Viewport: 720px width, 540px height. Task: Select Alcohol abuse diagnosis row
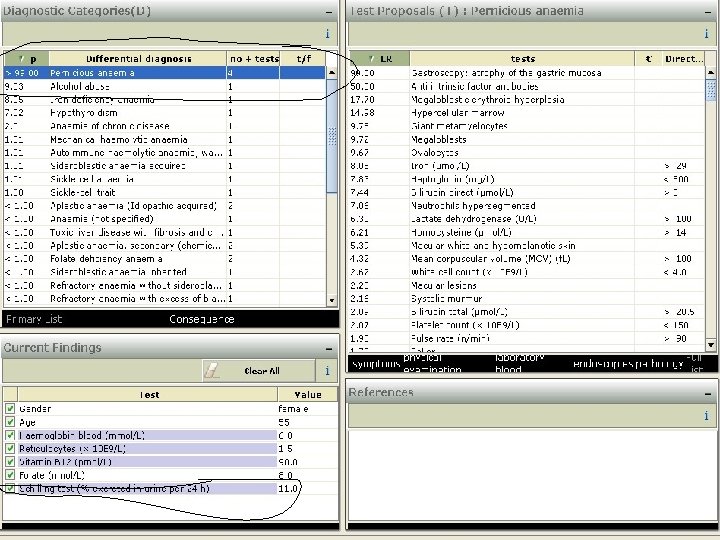(164, 86)
